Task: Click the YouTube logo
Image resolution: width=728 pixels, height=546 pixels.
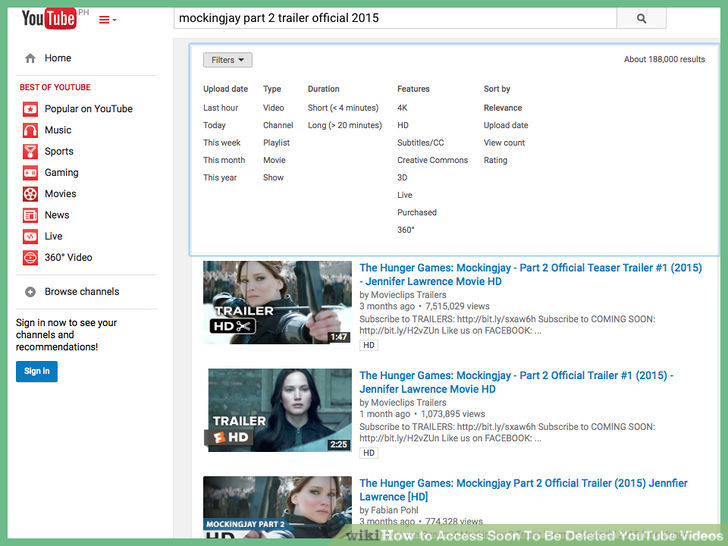Action: [49, 19]
